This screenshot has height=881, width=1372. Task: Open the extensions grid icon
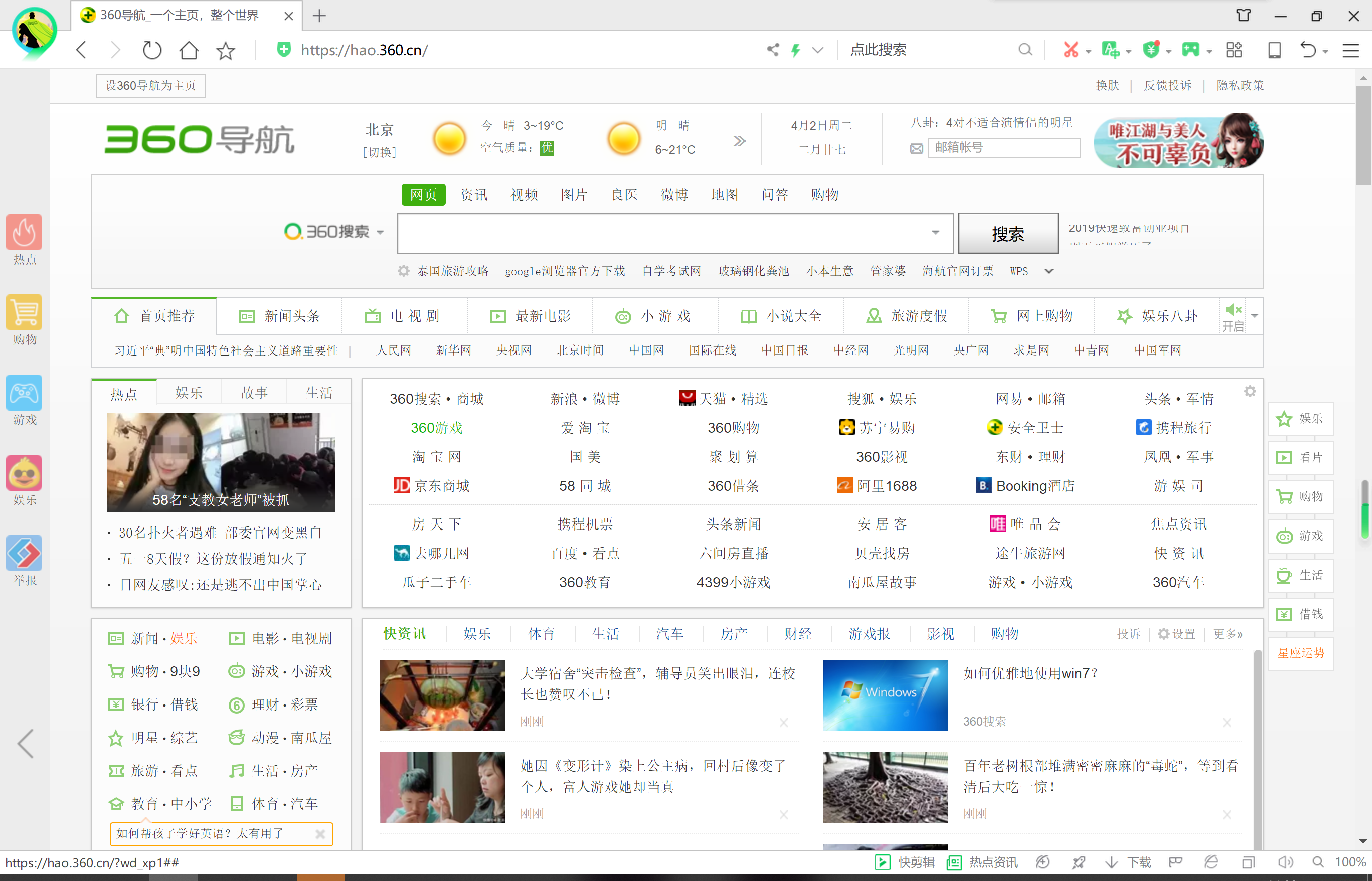pos(1234,50)
